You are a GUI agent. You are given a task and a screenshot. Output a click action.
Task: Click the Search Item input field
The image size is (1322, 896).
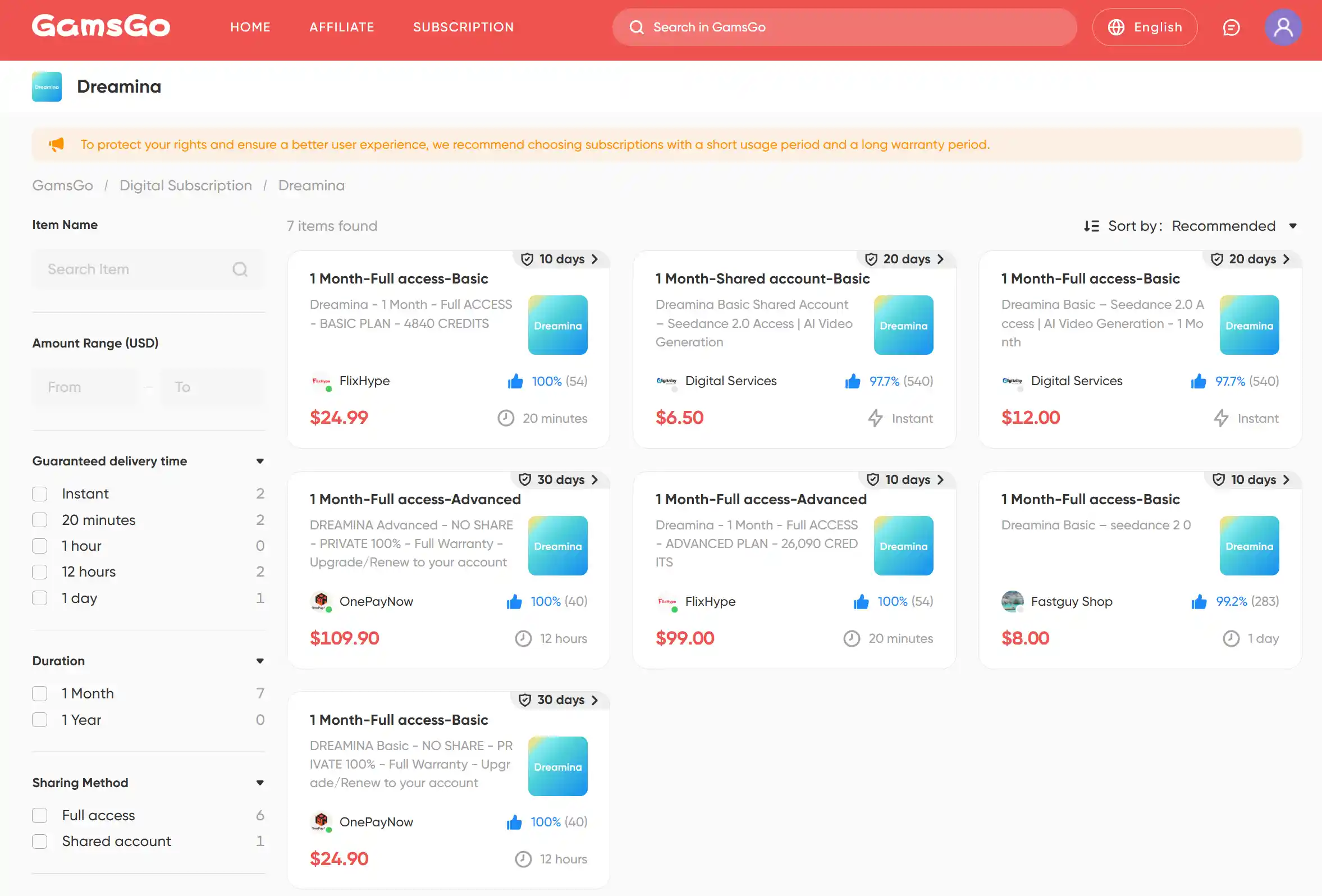pyautogui.click(x=148, y=269)
